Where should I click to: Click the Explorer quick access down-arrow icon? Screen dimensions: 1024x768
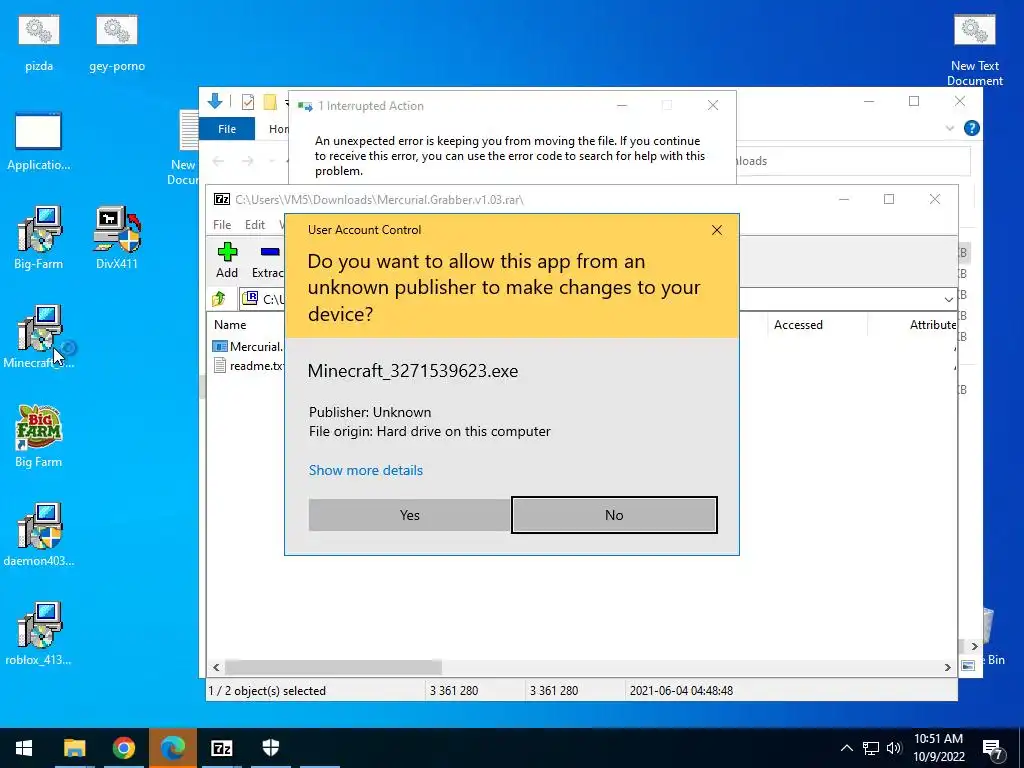pyautogui.click(x=215, y=101)
